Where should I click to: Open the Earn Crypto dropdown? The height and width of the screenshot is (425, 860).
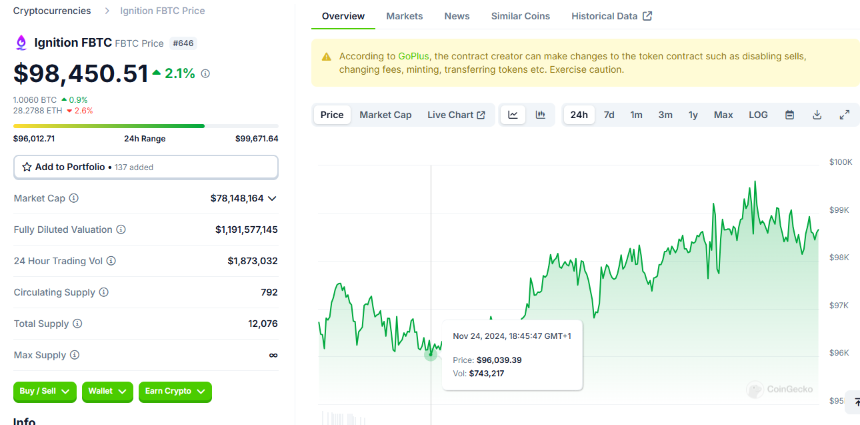175,392
